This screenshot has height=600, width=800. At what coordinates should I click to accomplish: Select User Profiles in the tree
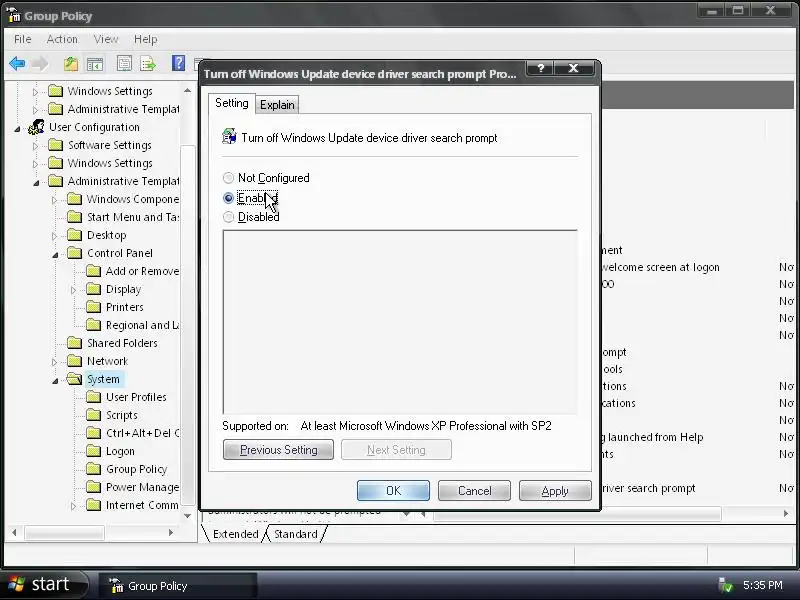point(136,397)
